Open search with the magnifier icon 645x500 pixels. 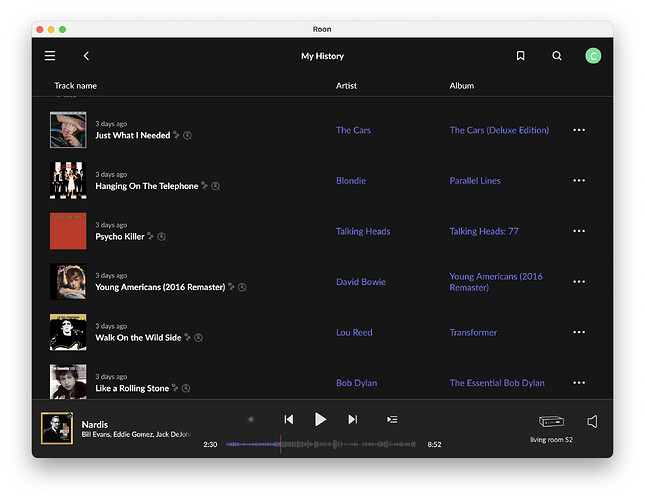tap(557, 56)
